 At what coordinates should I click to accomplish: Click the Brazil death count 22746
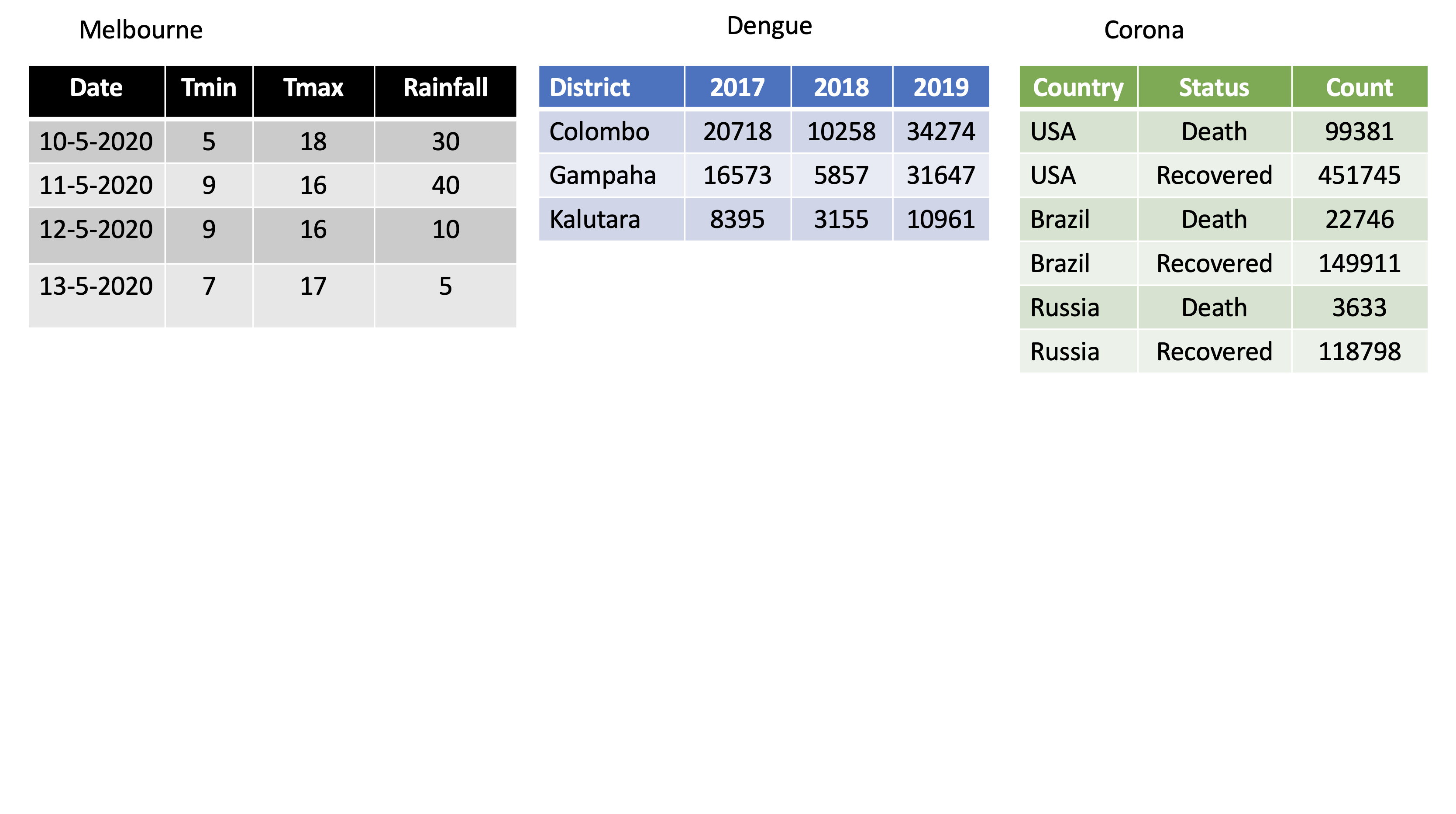click(x=1360, y=219)
